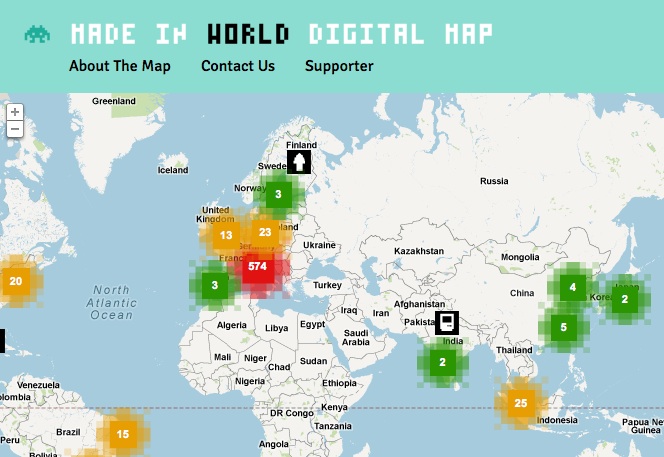Expand the green 3 cluster over Spain
This screenshot has height=457, width=664.
[215, 285]
